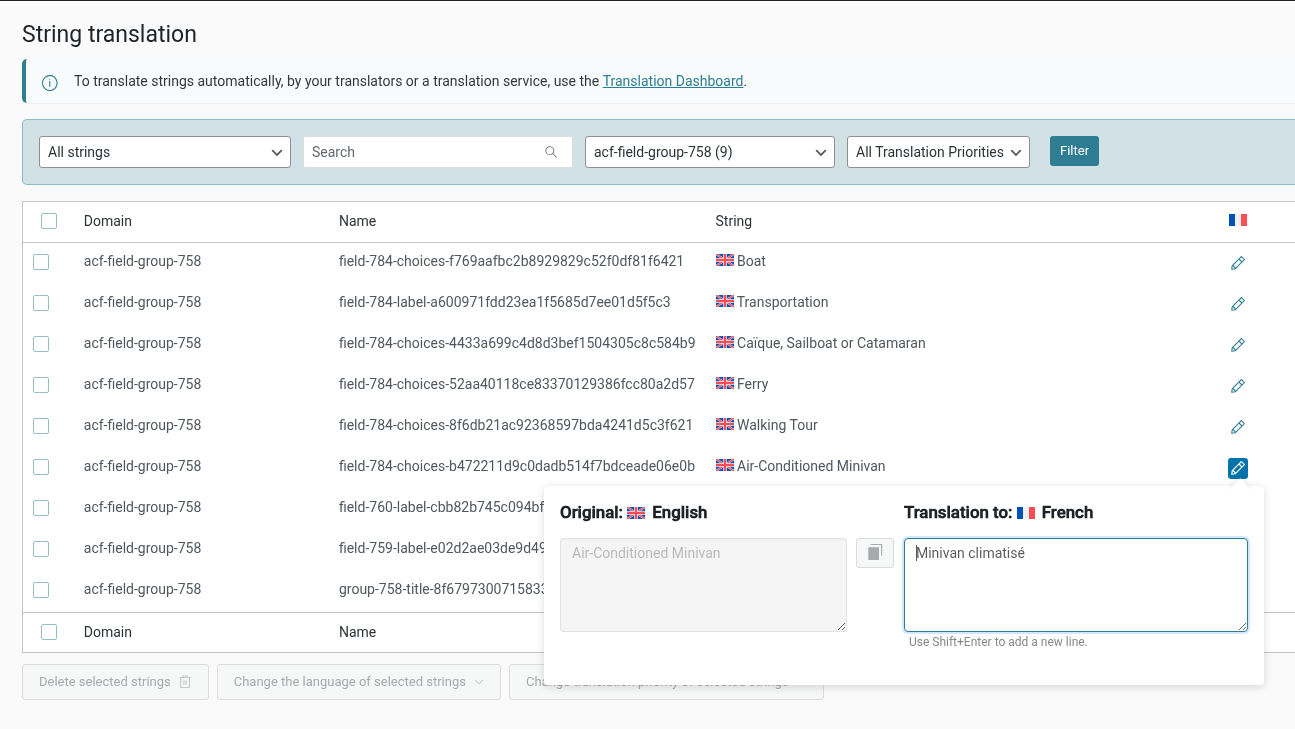1295x729 pixels.
Task: Open All Translation Priorities dropdown
Action: coord(937,152)
